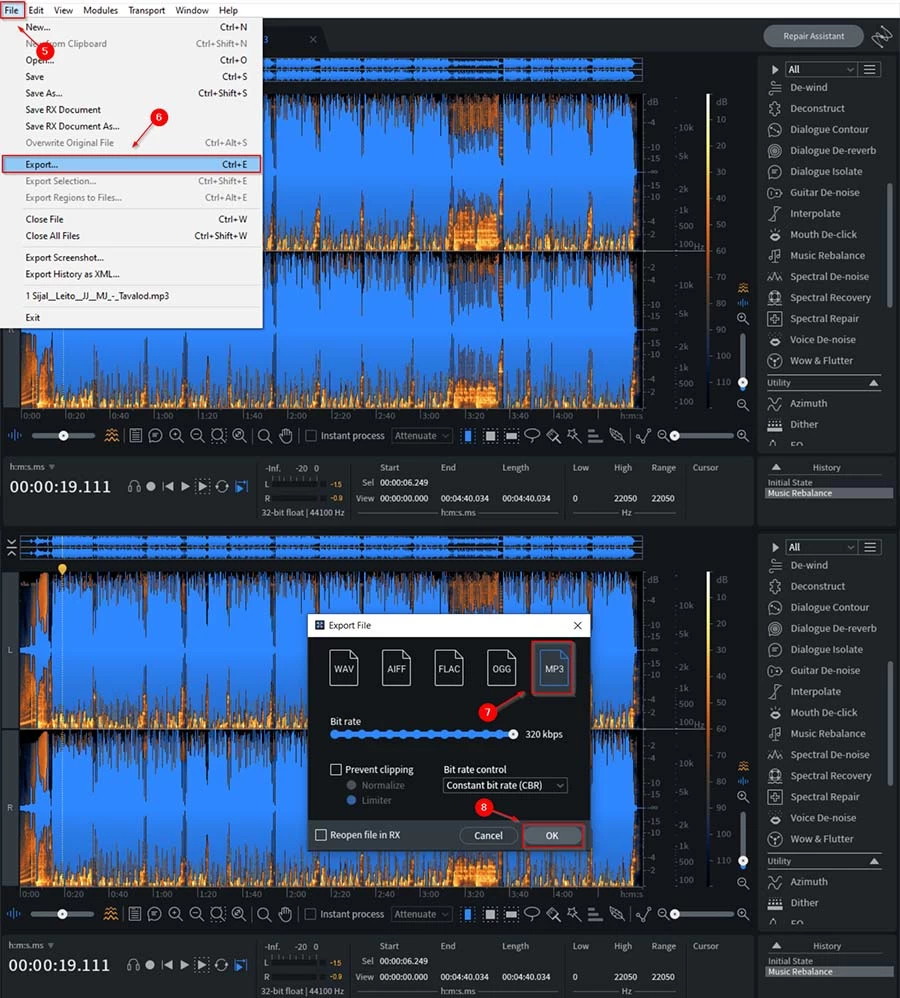Open the Attenuate dropdown below the File menu window
This screenshot has width=900, height=998.
[421, 436]
